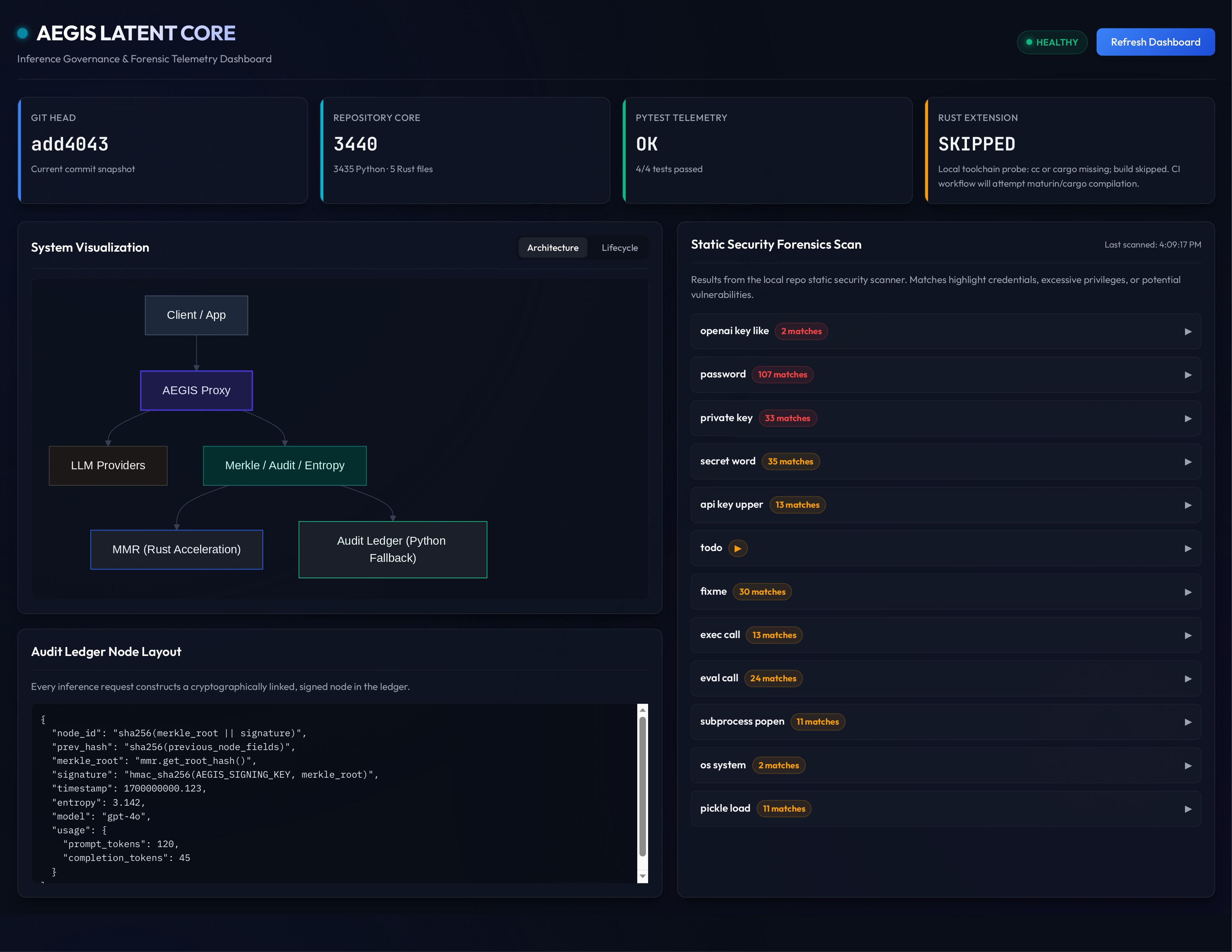Select the AEGIS Proxy diagram node

(x=196, y=390)
